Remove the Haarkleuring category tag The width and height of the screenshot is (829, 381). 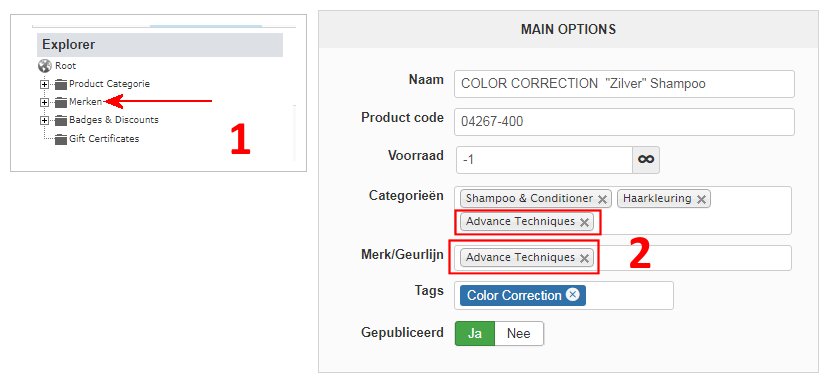(x=701, y=199)
